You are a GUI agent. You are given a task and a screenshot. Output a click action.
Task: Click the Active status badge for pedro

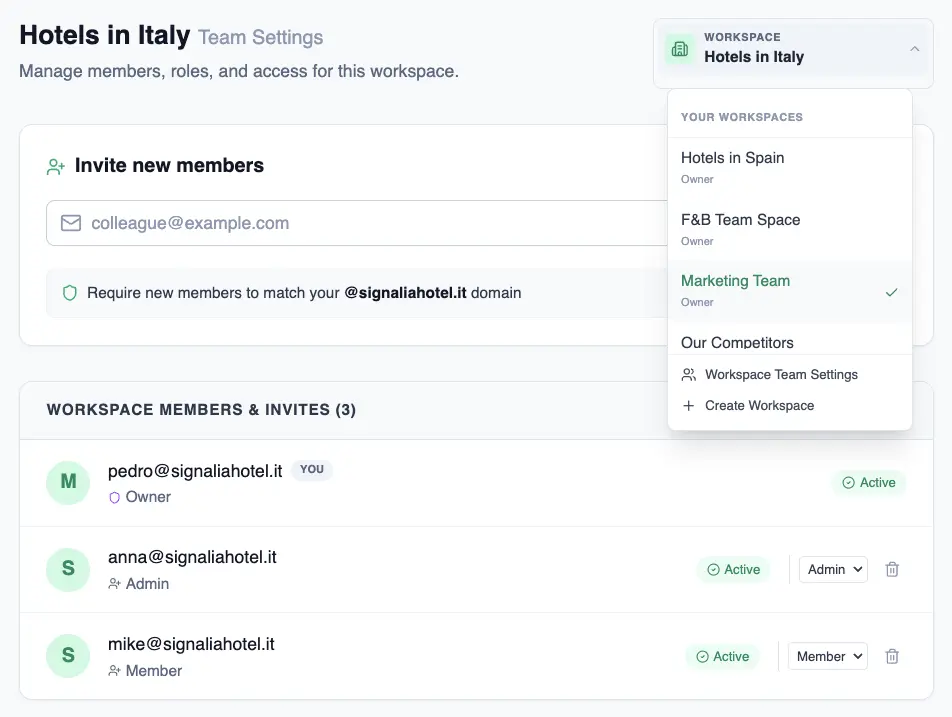(869, 483)
